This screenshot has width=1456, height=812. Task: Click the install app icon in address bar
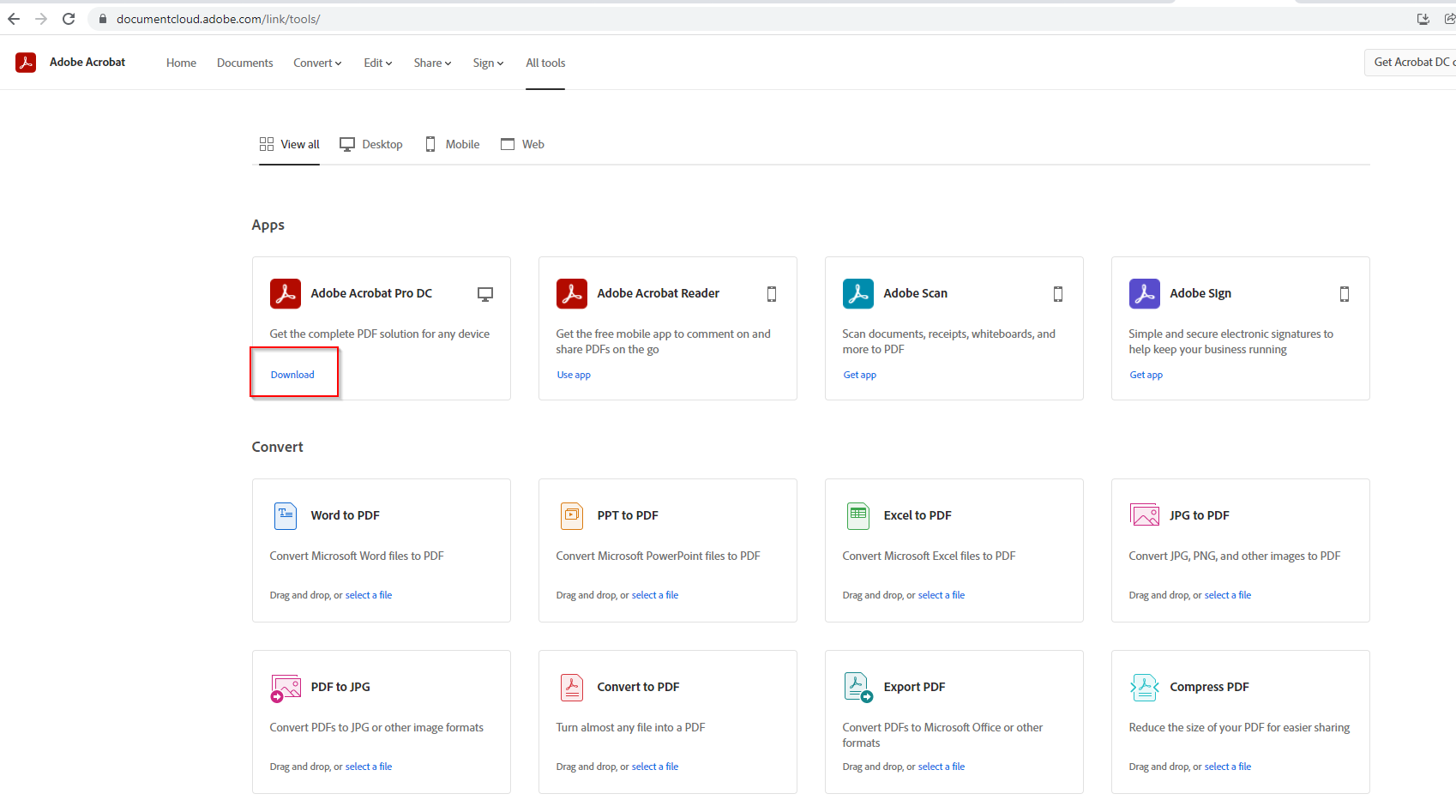click(x=1423, y=19)
